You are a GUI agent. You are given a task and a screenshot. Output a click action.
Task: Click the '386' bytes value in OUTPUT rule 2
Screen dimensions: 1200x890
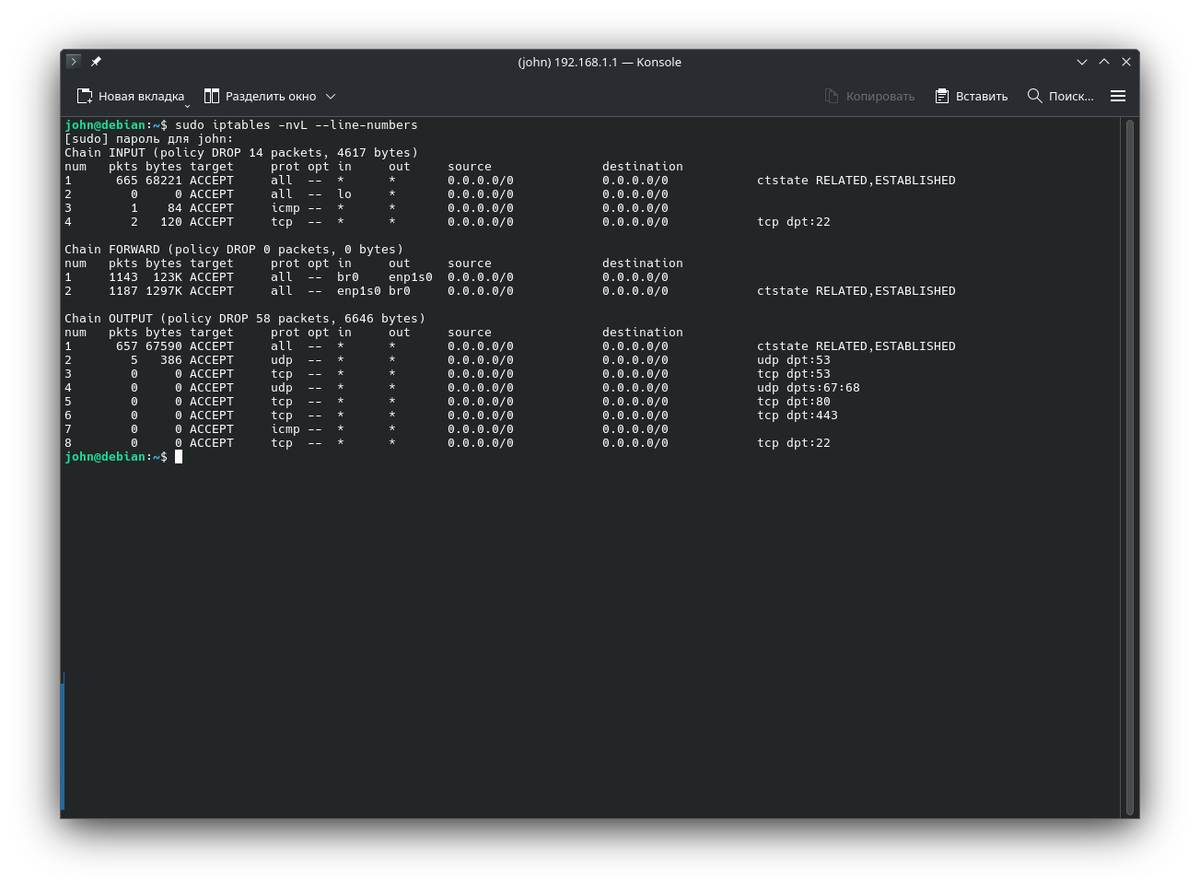[172, 360]
